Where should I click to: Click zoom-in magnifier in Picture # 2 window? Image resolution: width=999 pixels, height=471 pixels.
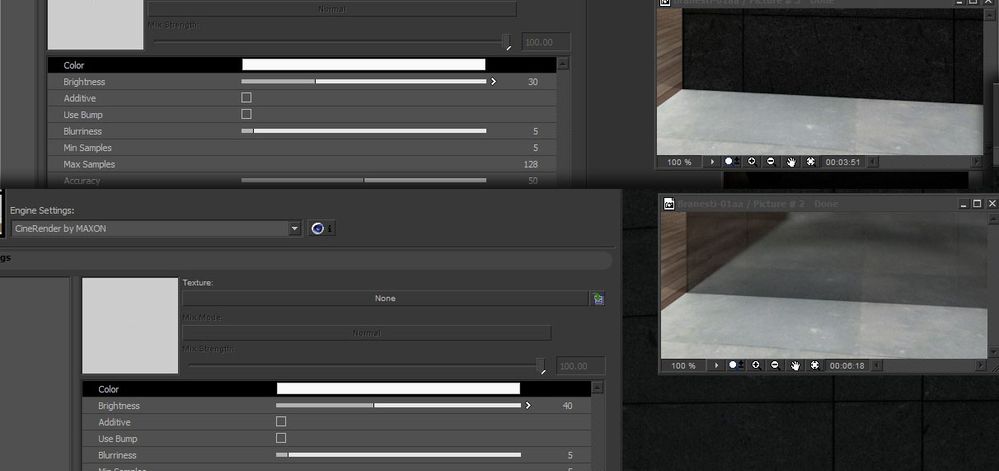pos(756,365)
